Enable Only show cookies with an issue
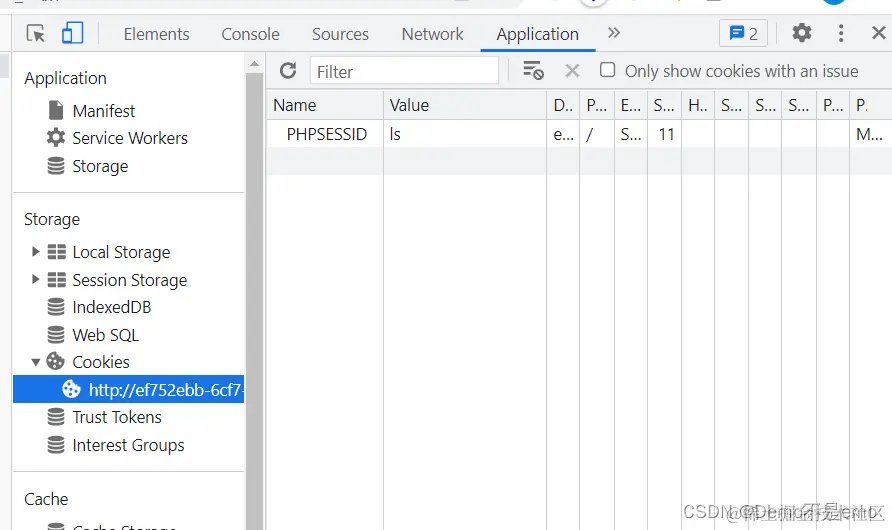This screenshot has height=530, width=892. tap(608, 70)
